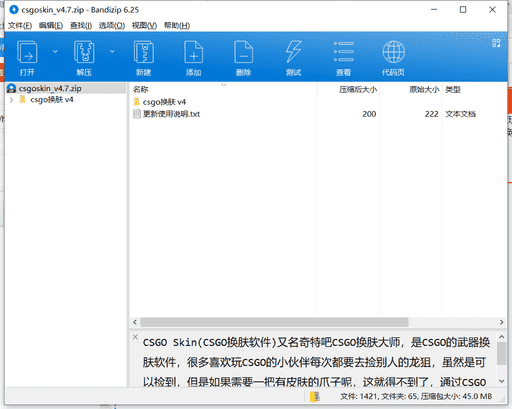Run the Test (测试) archive icon
This screenshot has height=409, width=512.
click(293, 52)
